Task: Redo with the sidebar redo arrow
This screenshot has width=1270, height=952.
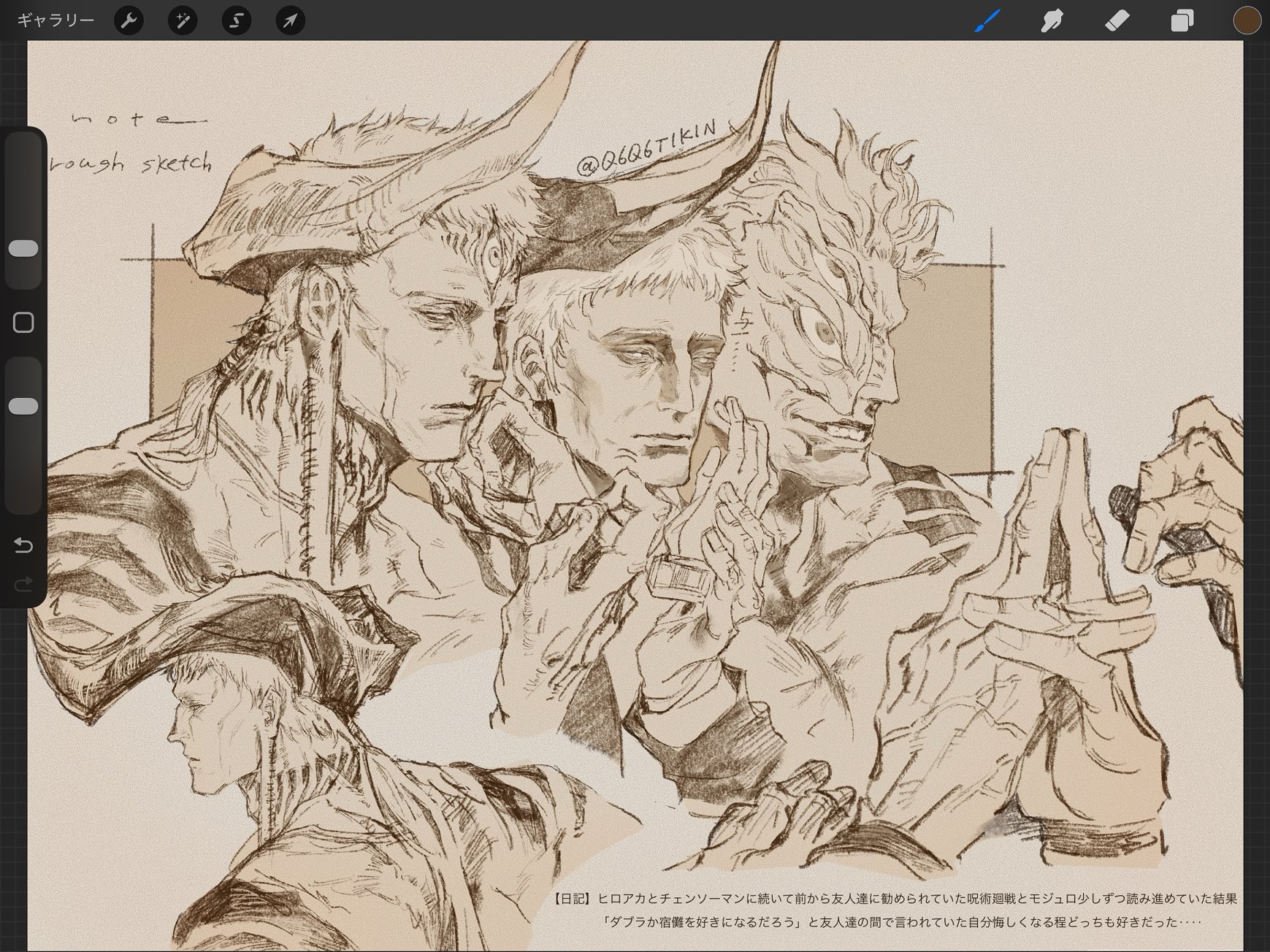Action: [23, 583]
